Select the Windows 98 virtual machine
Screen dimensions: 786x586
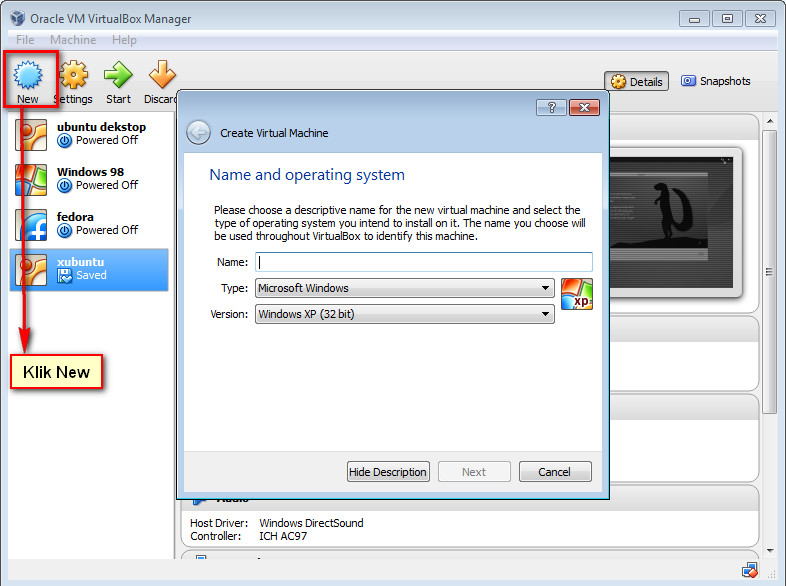click(89, 179)
